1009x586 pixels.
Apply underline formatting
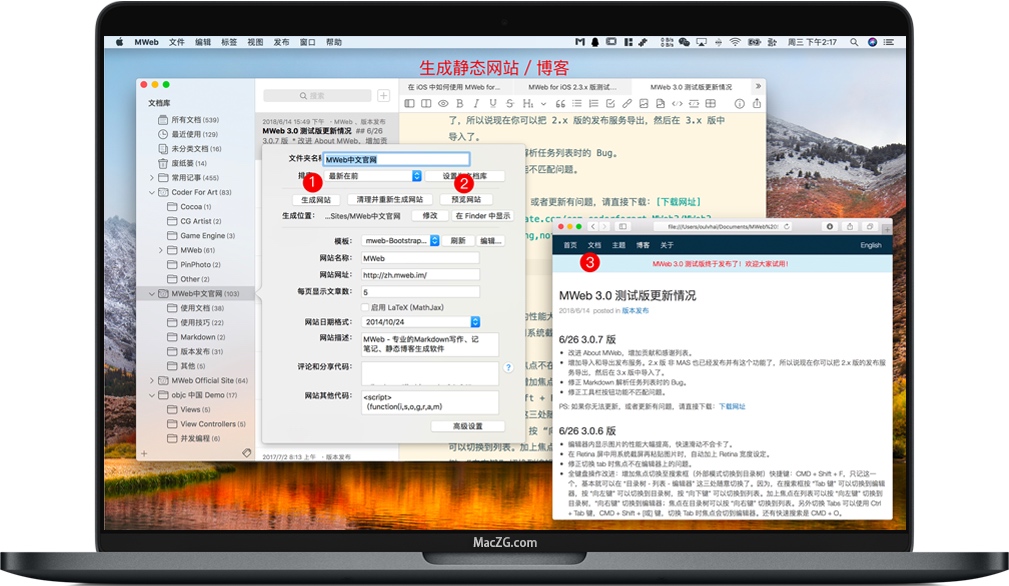click(492, 105)
